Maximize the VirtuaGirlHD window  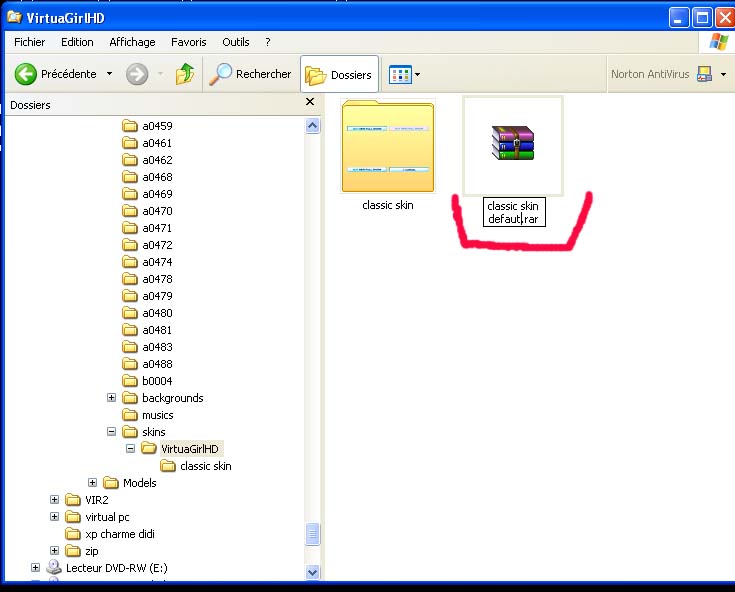tap(702, 18)
